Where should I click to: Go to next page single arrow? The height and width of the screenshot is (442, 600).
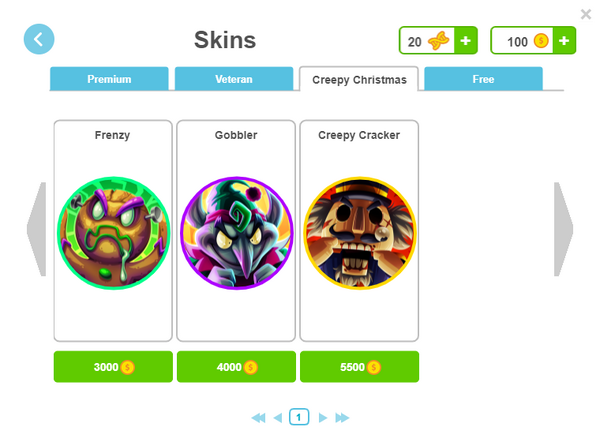coord(323,418)
